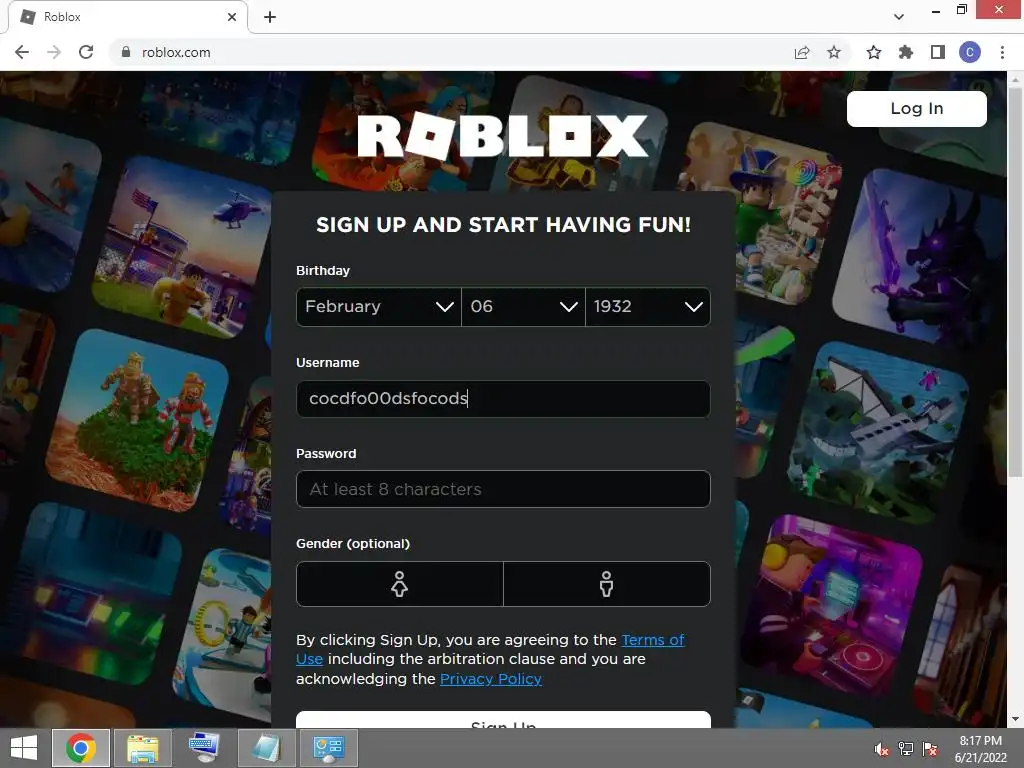Click the share page icon in address bar
1024x768 pixels.
click(802, 52)
